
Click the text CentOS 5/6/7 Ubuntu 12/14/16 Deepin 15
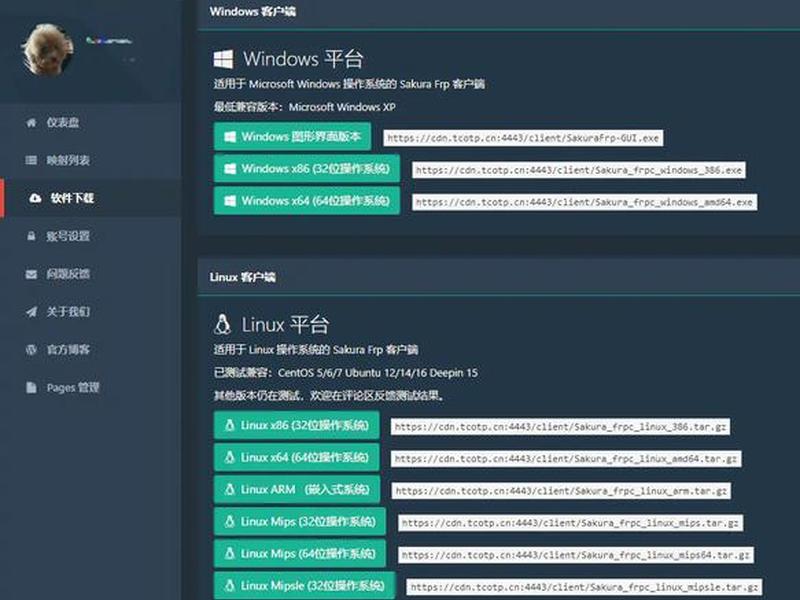[x=378, y=373]
